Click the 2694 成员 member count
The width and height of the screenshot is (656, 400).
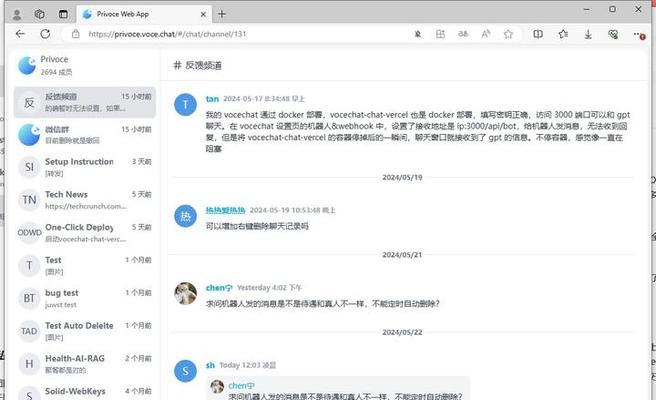pyautogui.click(x=56, y=72)
